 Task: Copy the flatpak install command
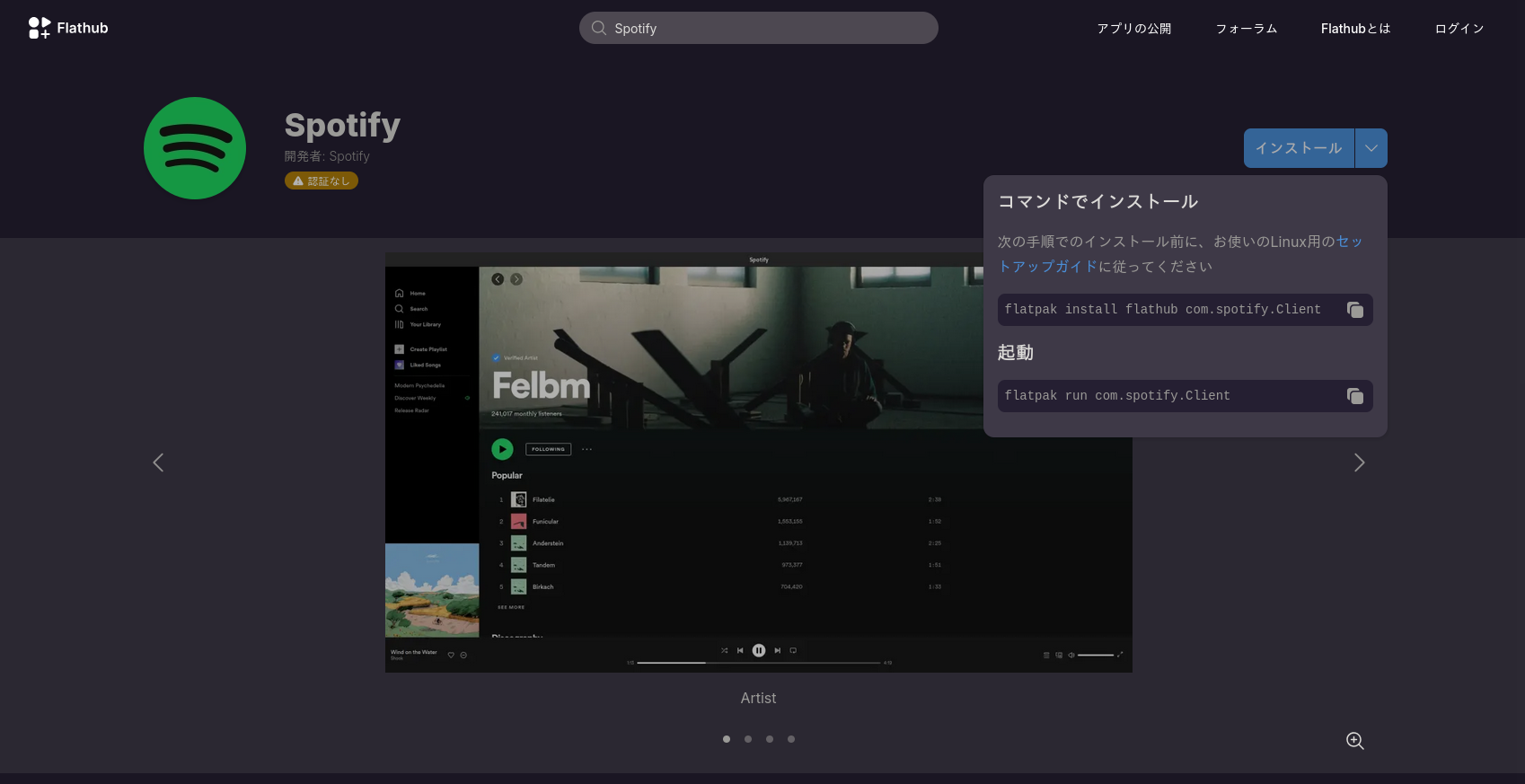point(1355,310)
